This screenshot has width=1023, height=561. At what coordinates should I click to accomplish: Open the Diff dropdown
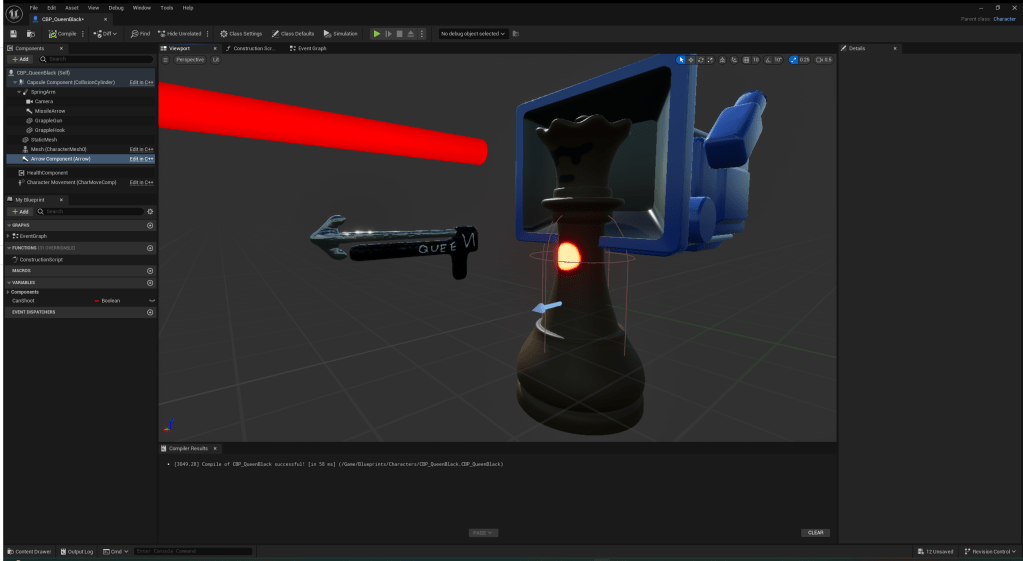coord(105,34)
